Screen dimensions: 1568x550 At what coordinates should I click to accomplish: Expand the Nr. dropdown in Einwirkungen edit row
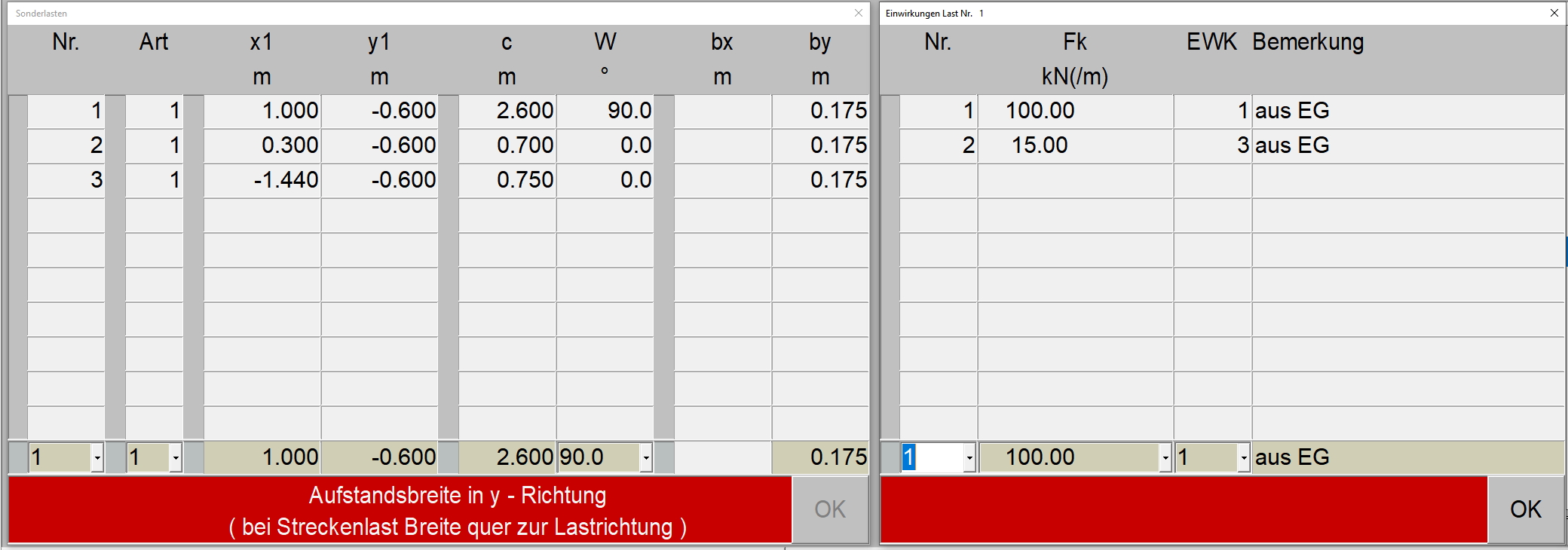coord(969,457)
